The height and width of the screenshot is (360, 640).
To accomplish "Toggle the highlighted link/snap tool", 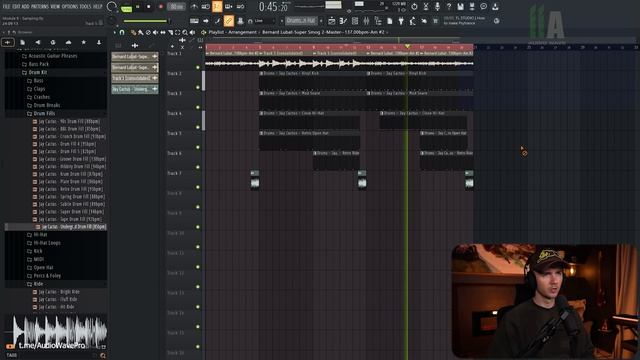I will point(229,20).
